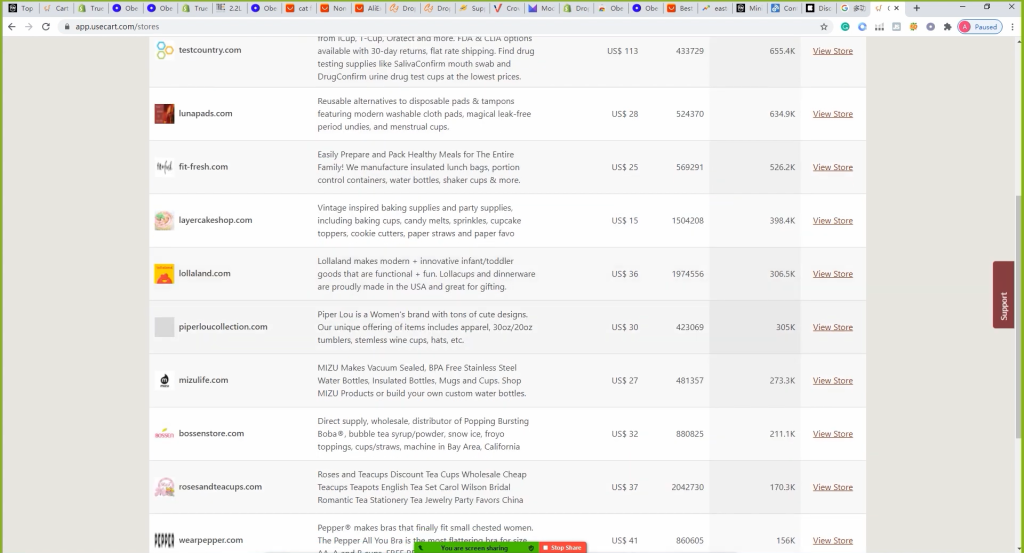Click the lollaland.com store logo

point(164,274)
